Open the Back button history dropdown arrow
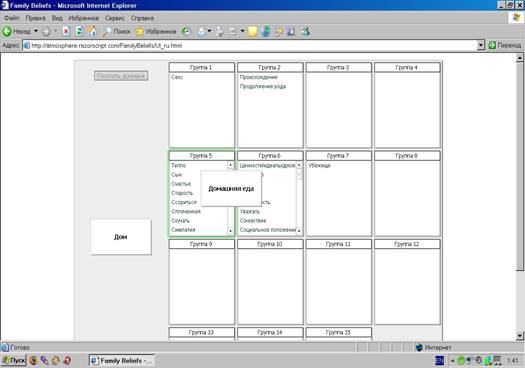 36,31
